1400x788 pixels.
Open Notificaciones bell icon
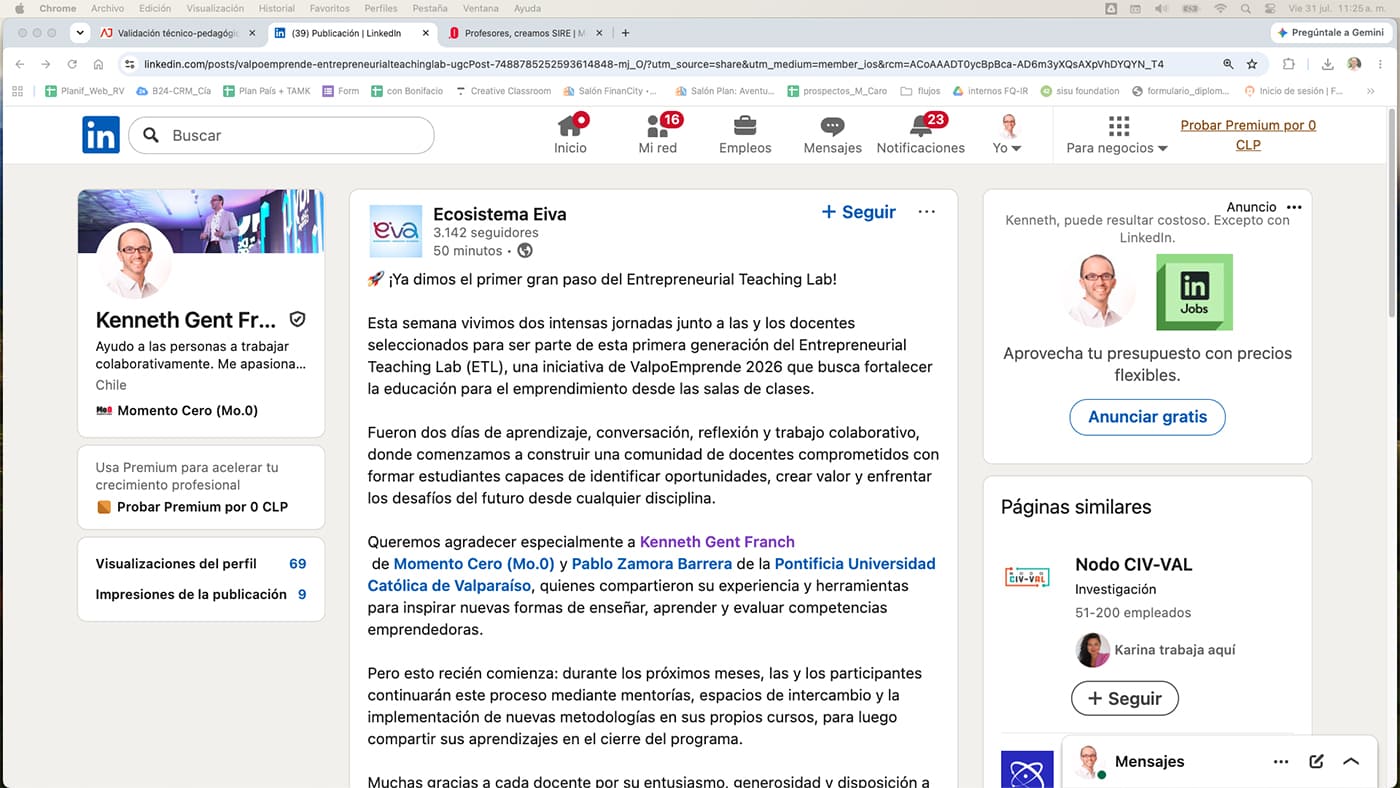pyautogui.click(x=921, y=126)
